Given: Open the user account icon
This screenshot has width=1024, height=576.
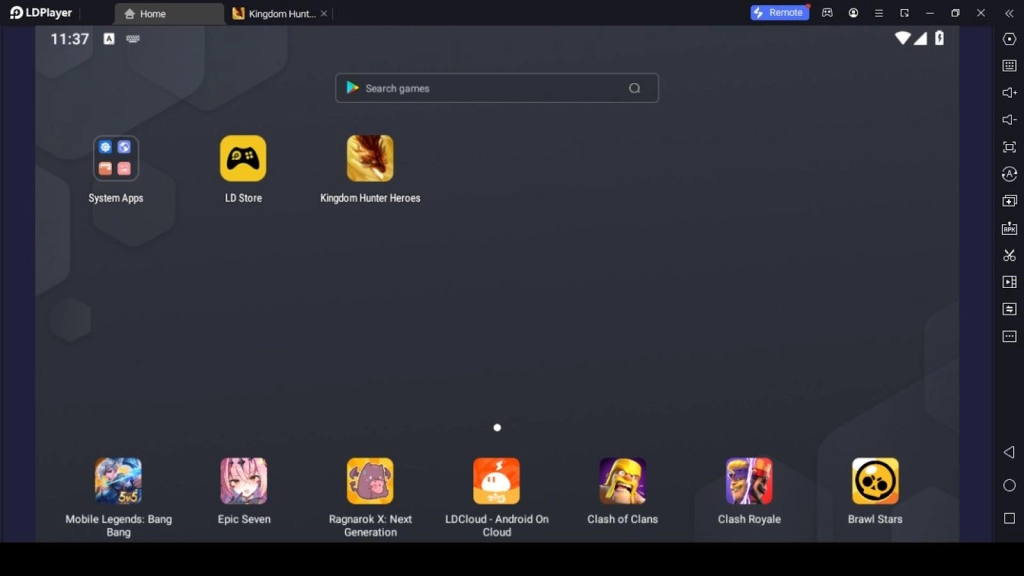Looking at the screenshot, I should pos(853,13).
